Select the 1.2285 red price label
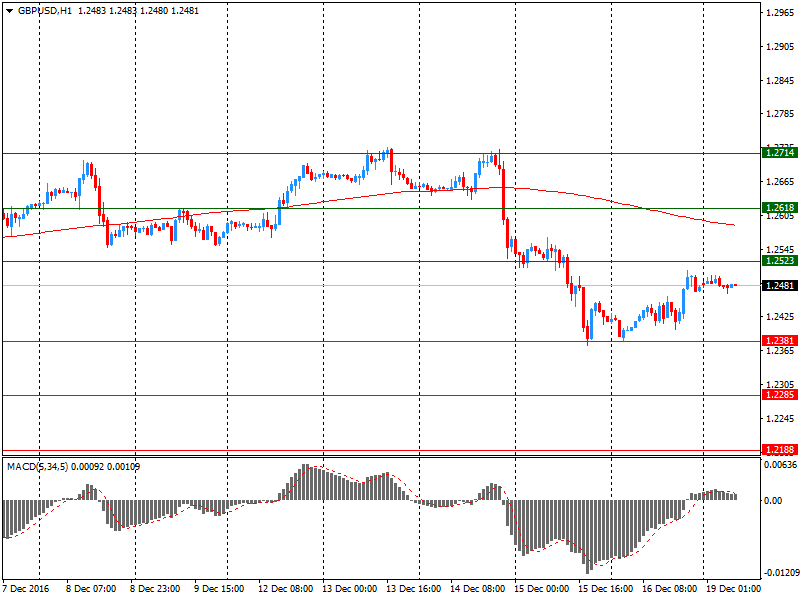The image size is (800, 600). (x=780, y=395)
